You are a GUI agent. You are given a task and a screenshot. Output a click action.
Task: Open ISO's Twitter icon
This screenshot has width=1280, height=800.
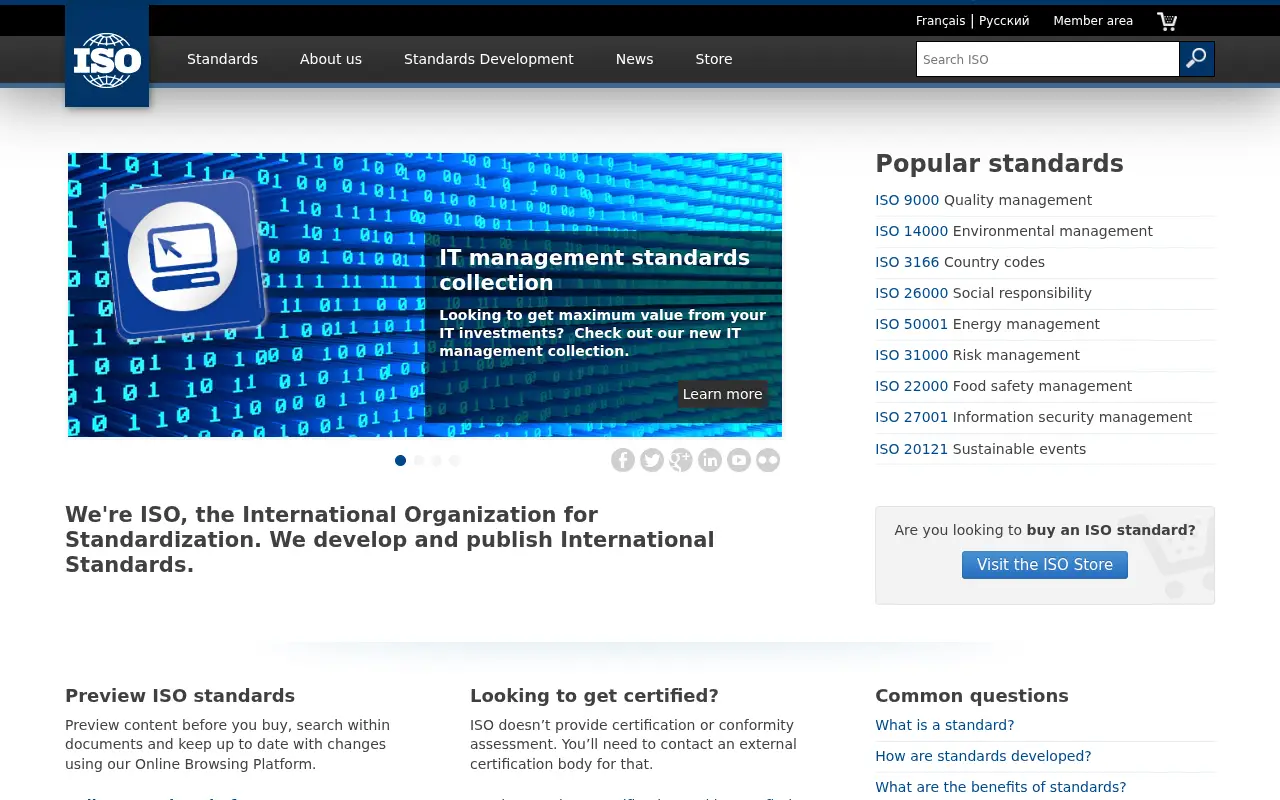pyautogui.click(x=652, y=460)
